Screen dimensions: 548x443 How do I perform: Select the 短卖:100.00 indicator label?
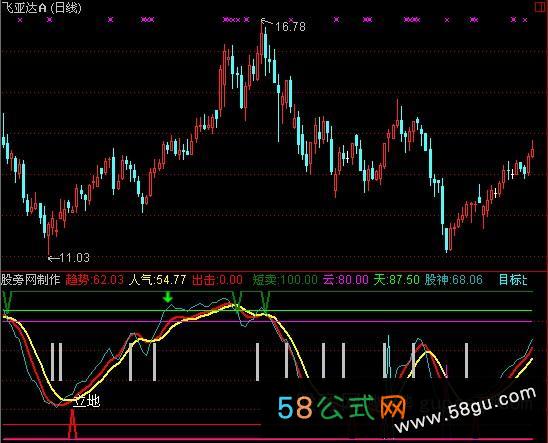coord(285,280)
